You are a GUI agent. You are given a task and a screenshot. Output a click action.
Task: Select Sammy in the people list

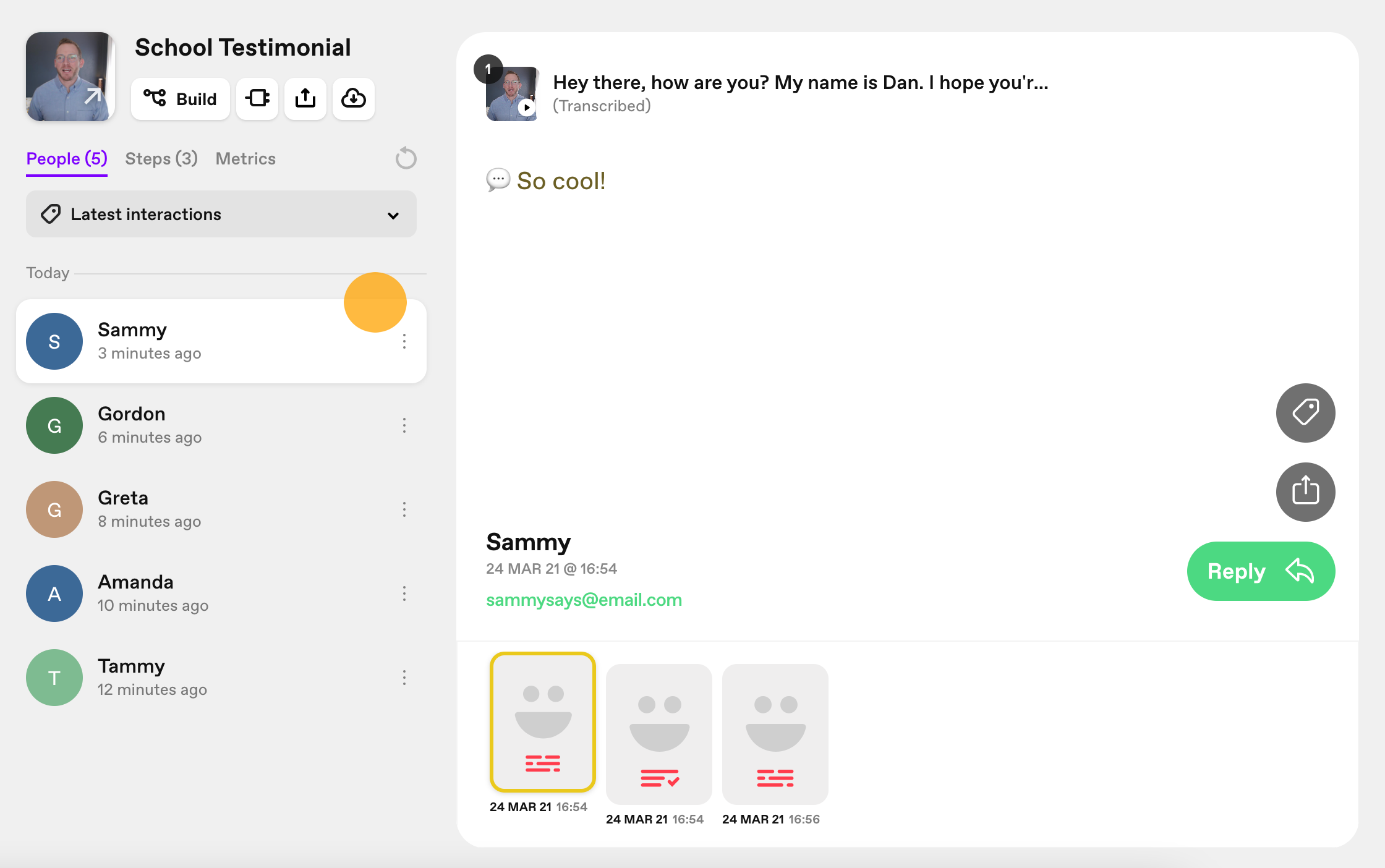point(221,341)
